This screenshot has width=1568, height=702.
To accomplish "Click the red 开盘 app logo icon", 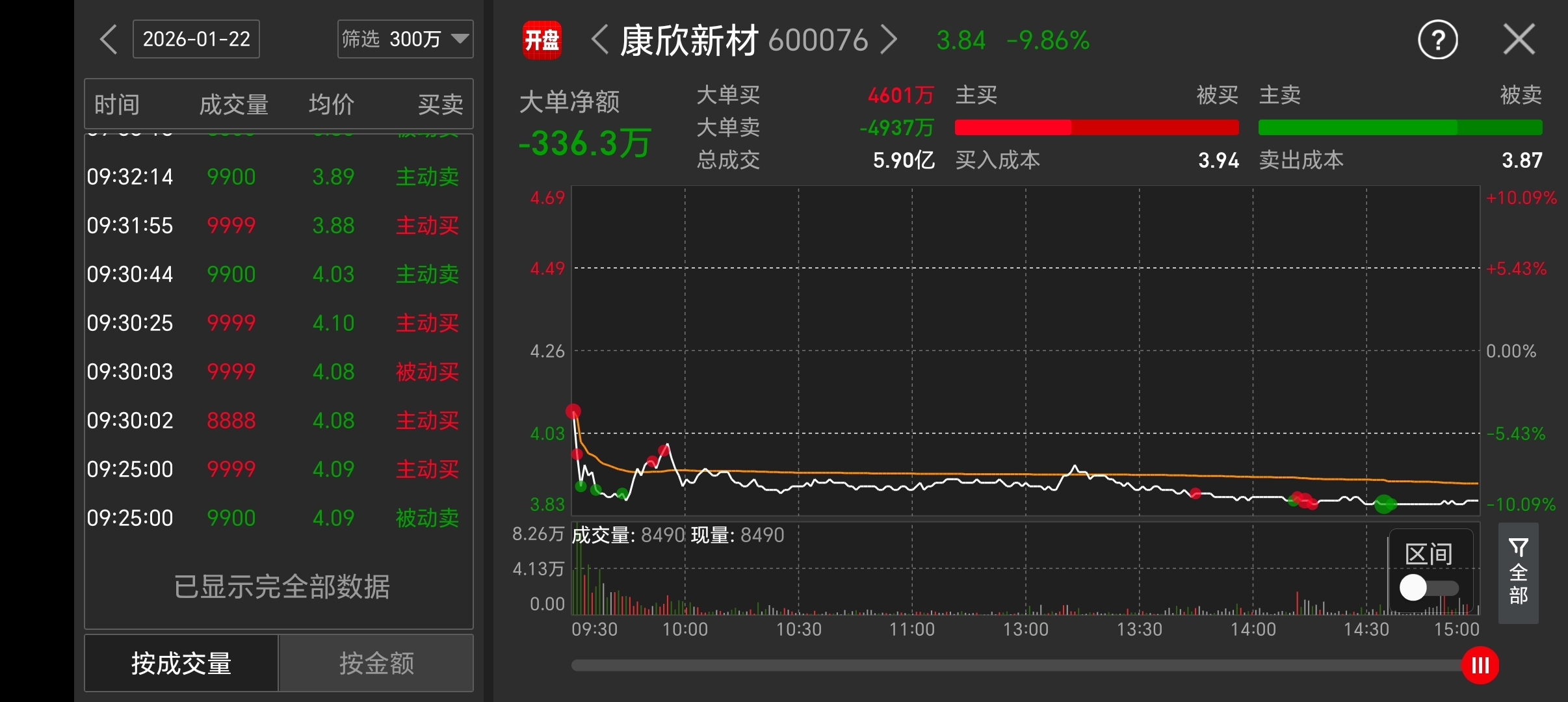I will [542, 40].
